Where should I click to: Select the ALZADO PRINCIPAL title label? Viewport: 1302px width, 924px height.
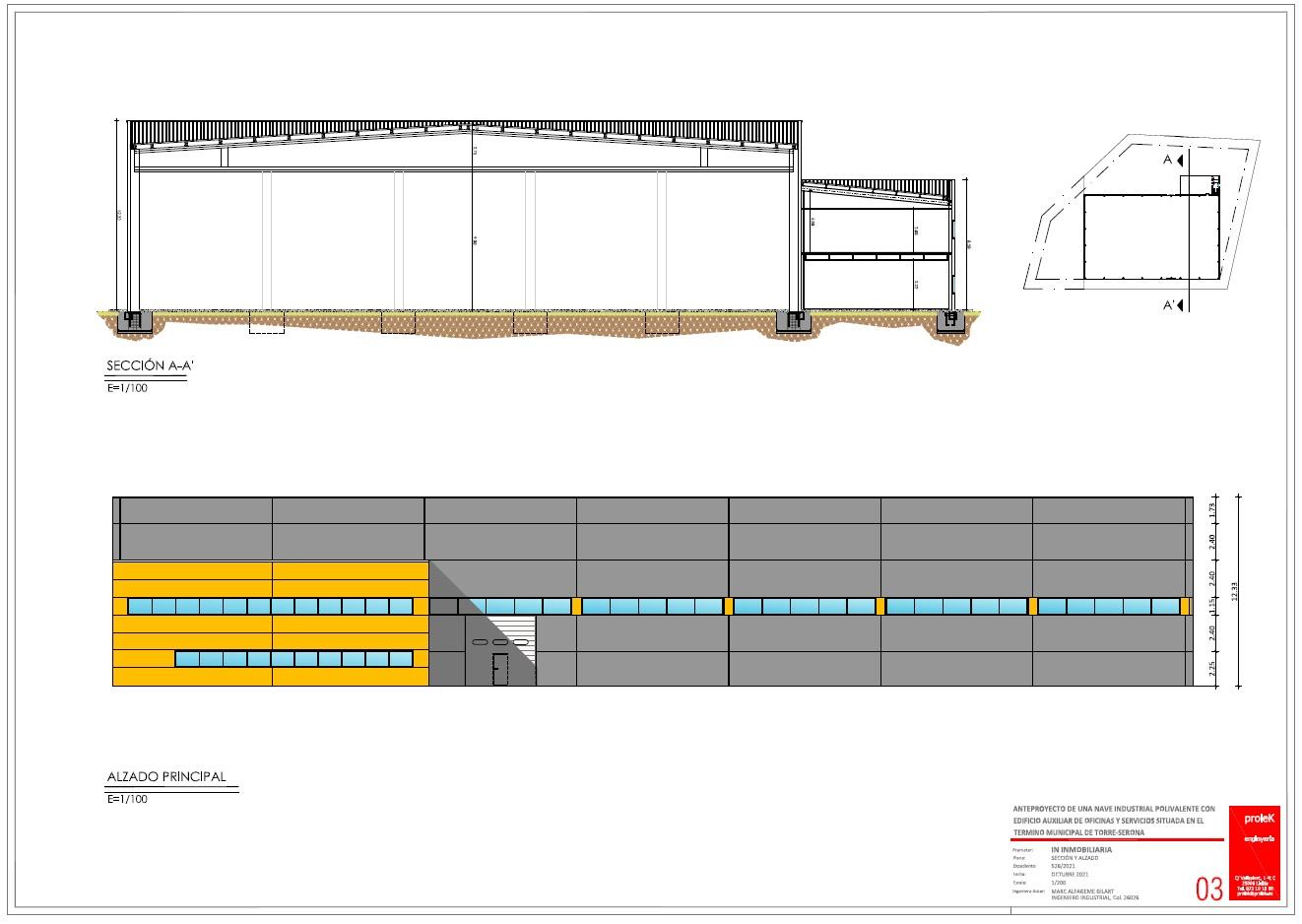pos(165,776)
